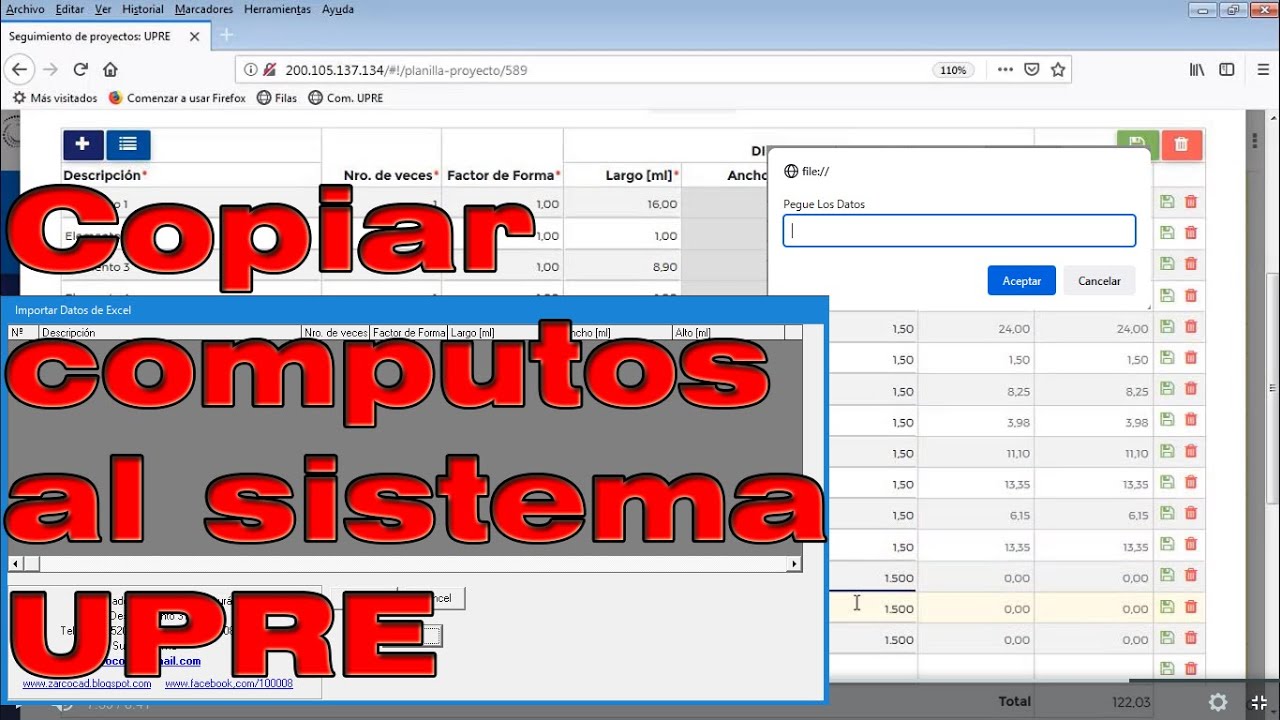Click the Largo [ml] column header
This screenshot has height=720, width=1280.
(641, 175)
